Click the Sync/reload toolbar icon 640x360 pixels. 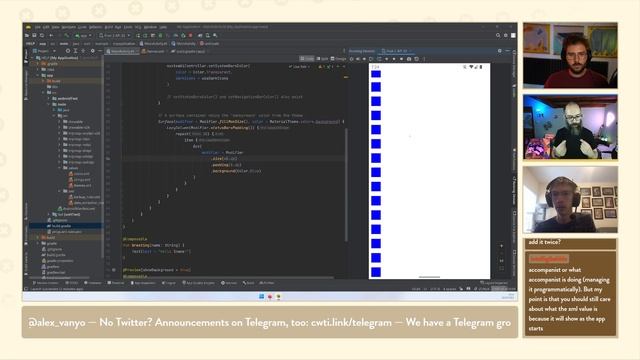click(42, 36)
